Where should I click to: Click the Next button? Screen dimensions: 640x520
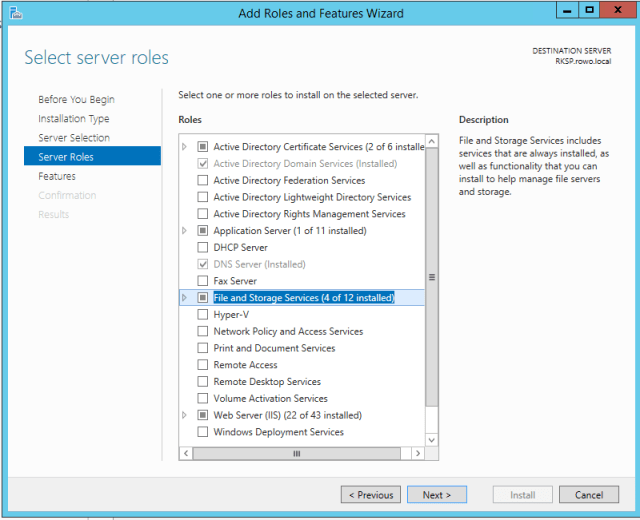pos(437,495)
